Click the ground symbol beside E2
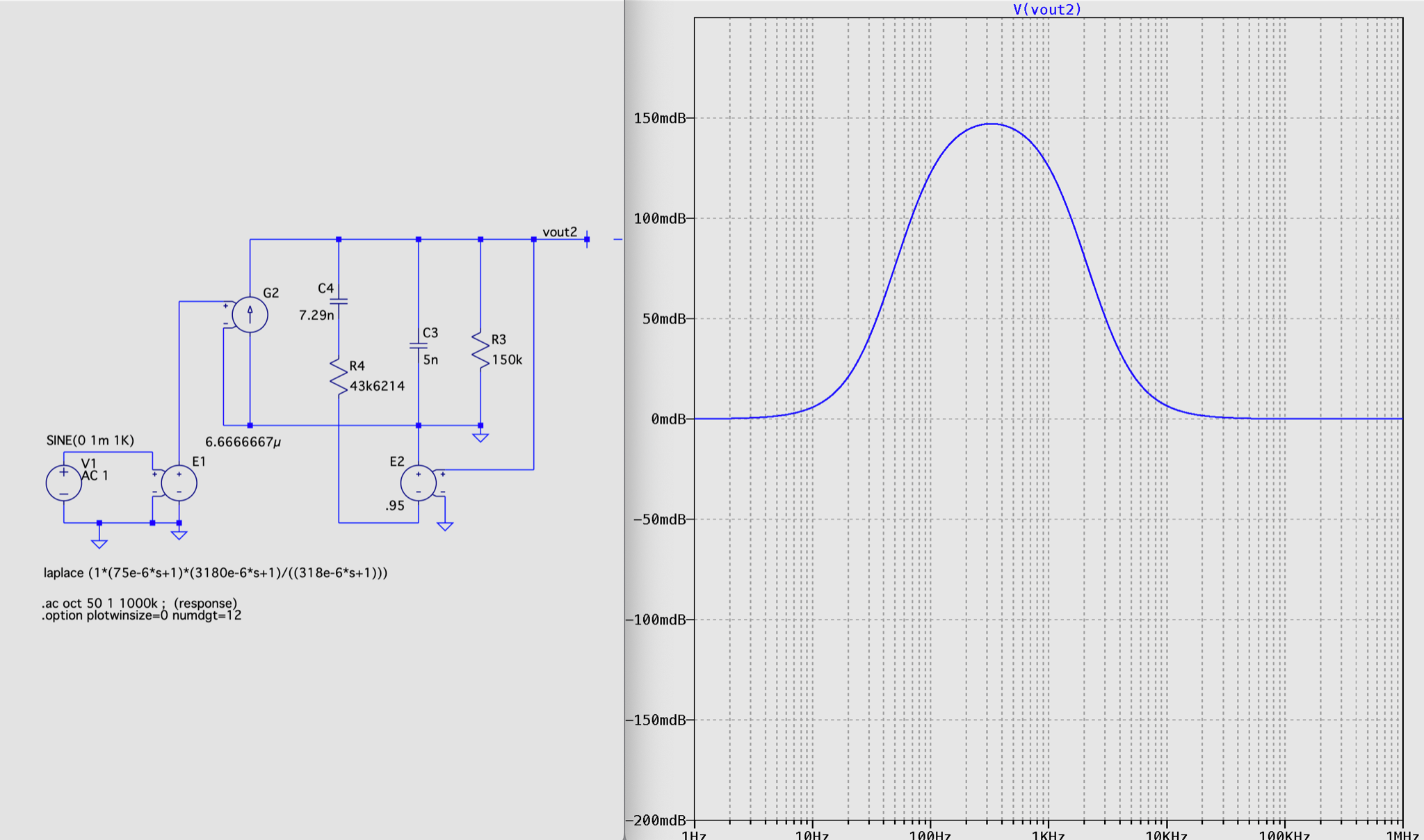This screenshot has width=1424, height=840. [x=445, y=526]
